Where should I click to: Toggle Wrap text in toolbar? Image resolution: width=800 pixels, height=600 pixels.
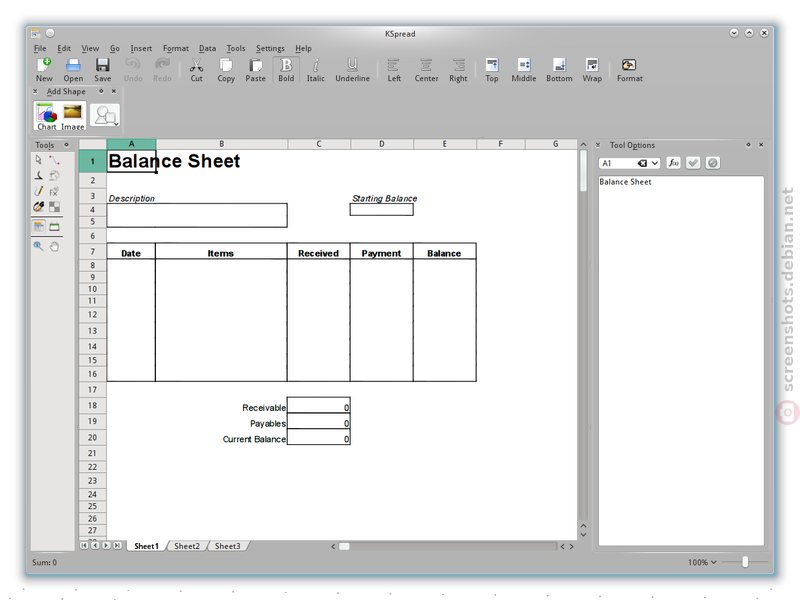click(x=592, y=70)
